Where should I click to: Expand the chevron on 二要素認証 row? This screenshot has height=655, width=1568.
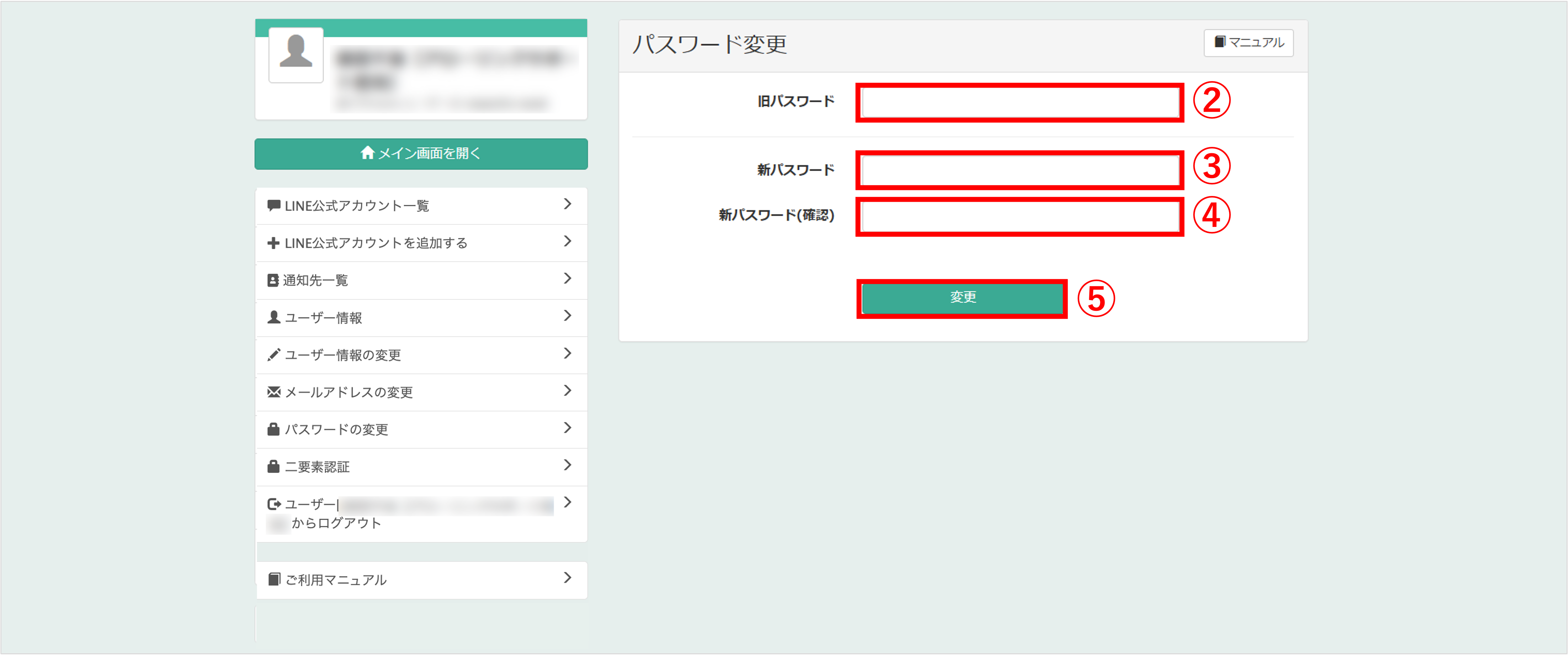click(x=567, y=466)
